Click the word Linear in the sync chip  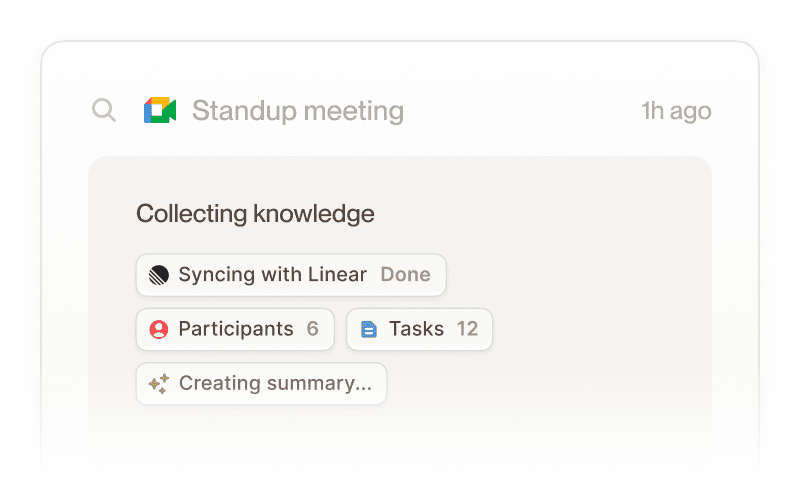tap(336, 275)
